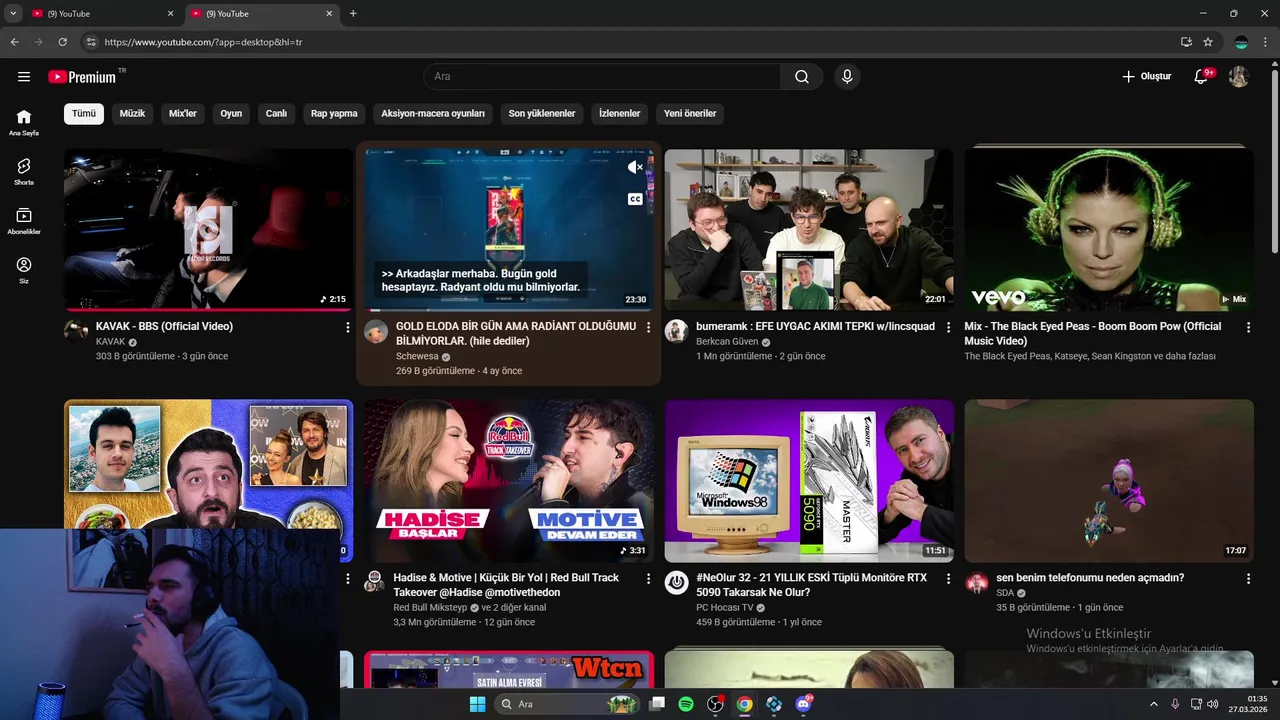Open the notifications bell
1280x720 pixels.
click(x=1202, y=77)
